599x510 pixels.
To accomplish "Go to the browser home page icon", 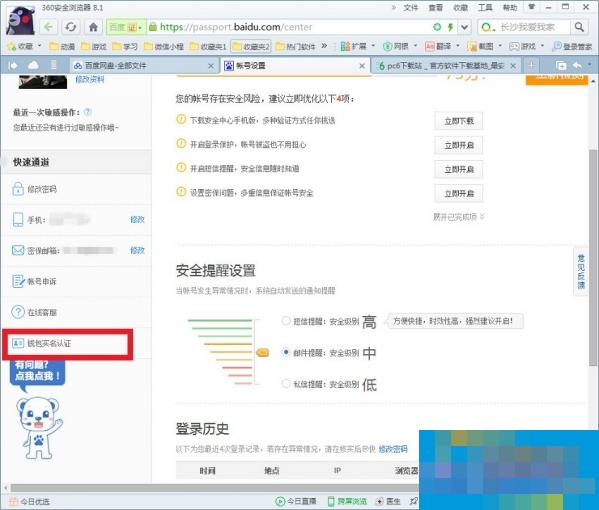I will click(93, 27).
